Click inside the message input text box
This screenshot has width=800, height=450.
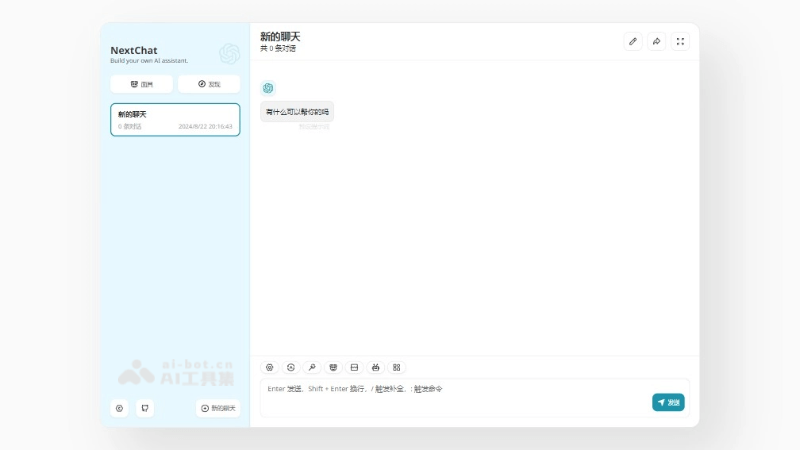coord(450,398)
